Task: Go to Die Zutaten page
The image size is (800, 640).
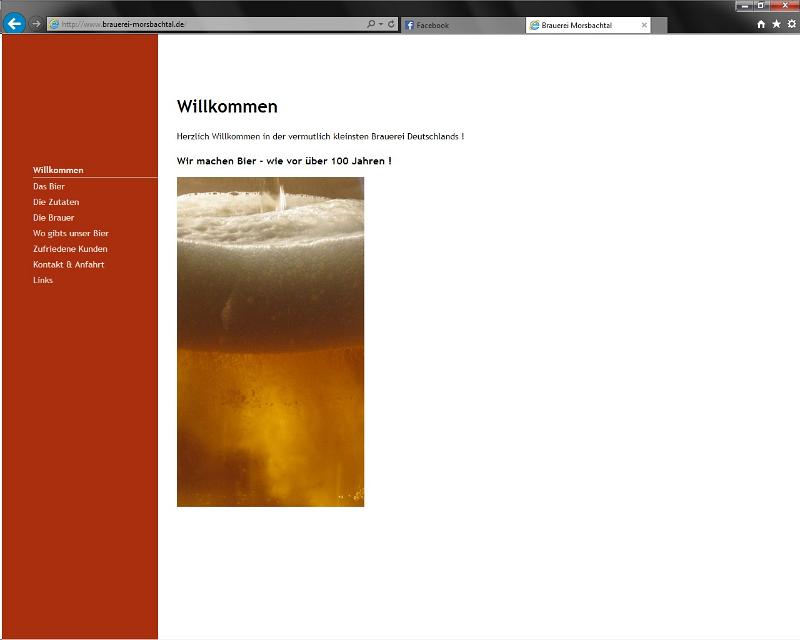Action: click(56, 202)
